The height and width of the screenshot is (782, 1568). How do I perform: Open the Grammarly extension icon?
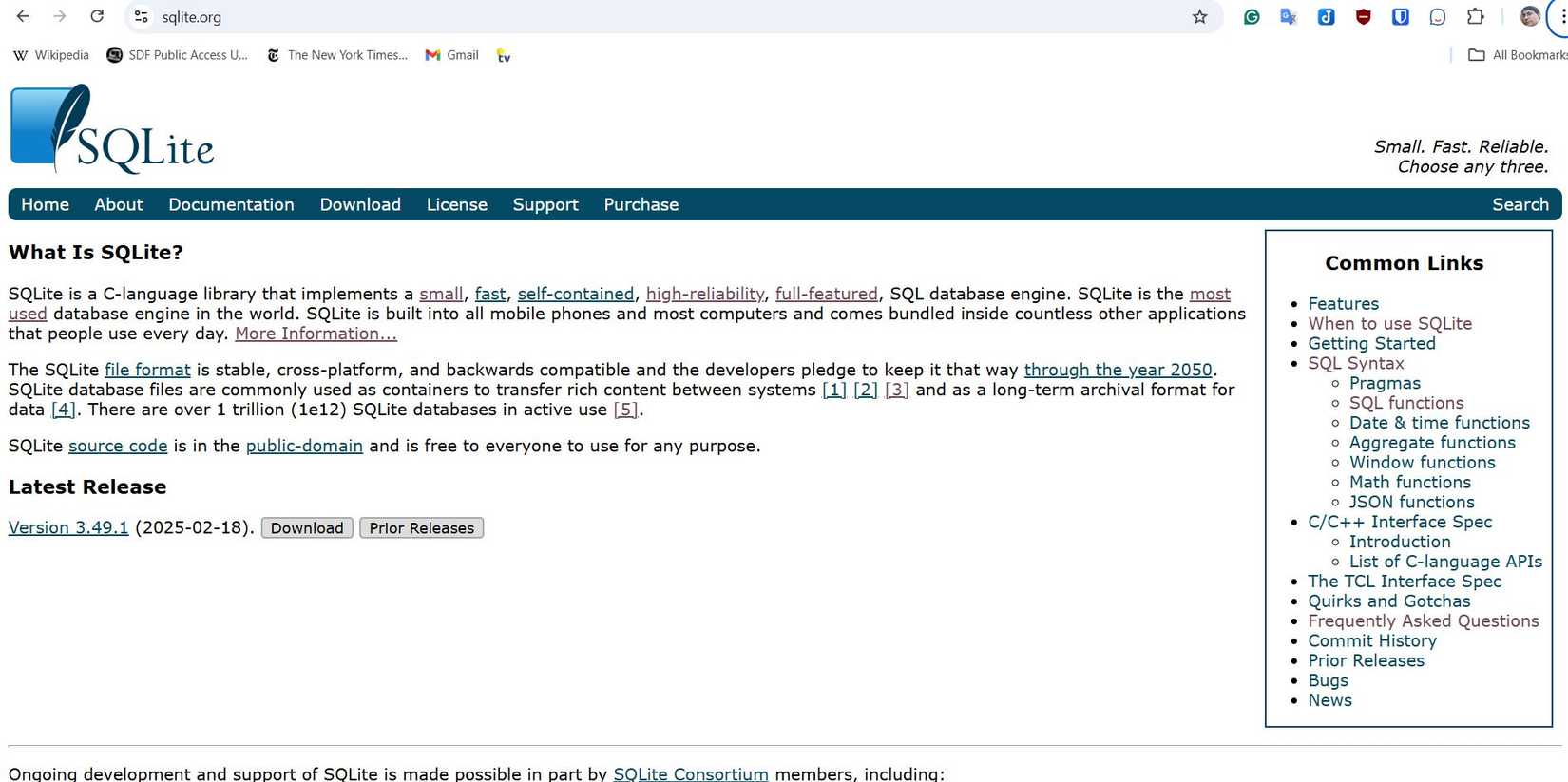1252,16
